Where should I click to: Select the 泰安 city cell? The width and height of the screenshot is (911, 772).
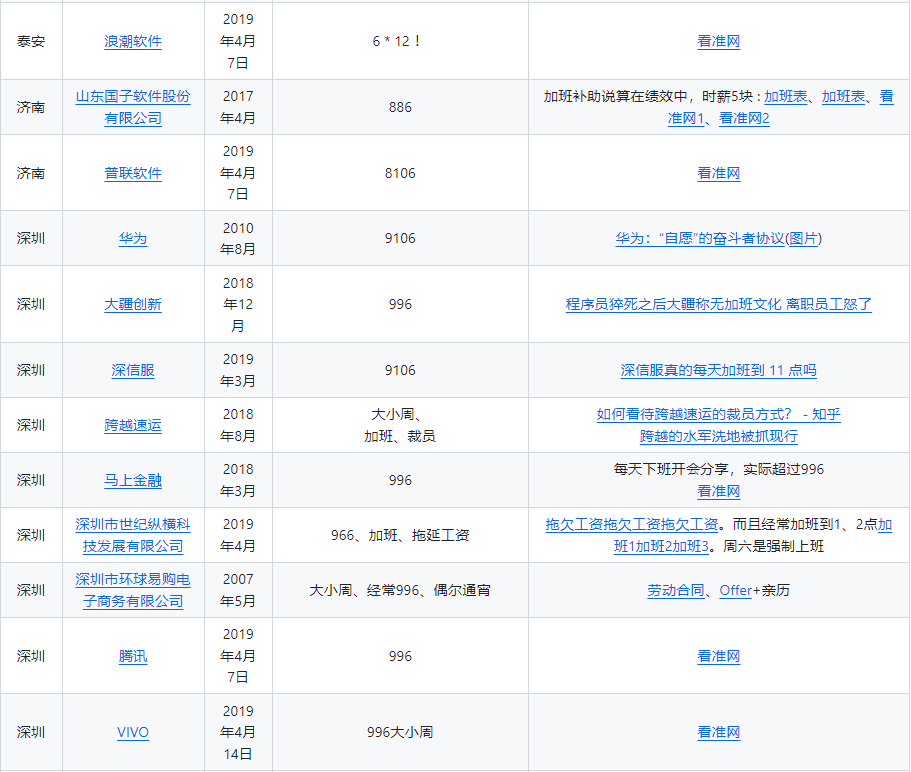click(x=31, y=41)
